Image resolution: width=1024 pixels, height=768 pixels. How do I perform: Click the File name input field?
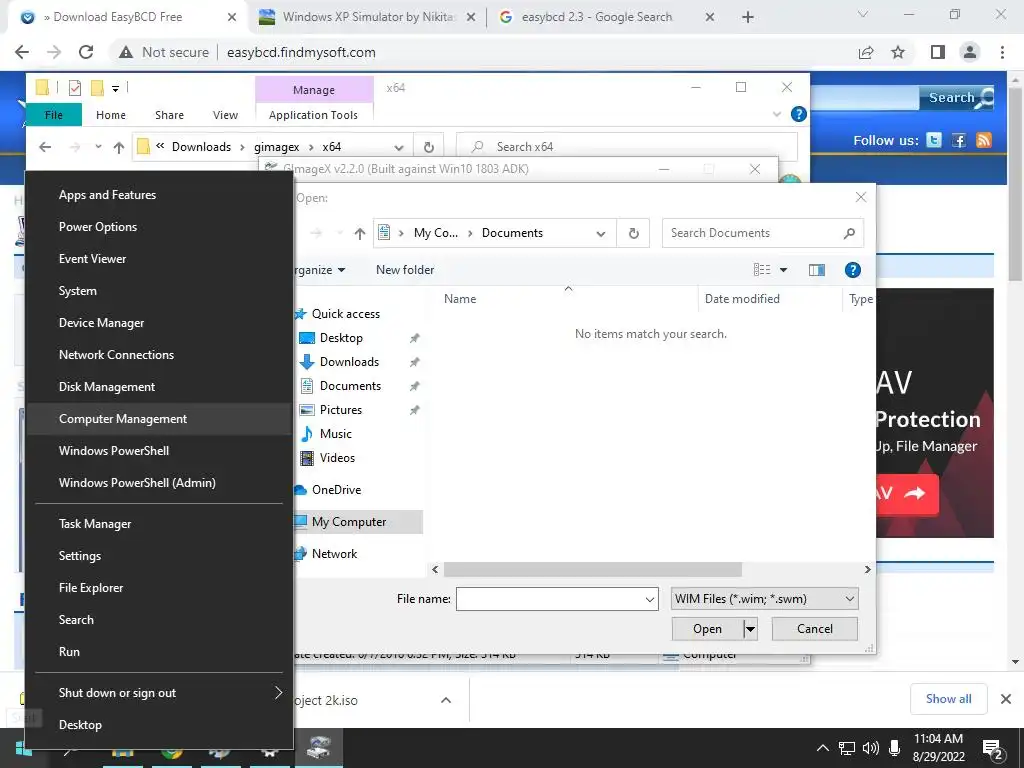(x=550, y=599)
